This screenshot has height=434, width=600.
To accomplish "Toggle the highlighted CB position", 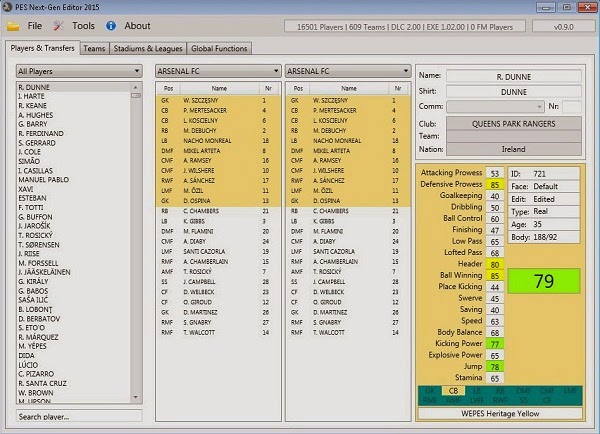I will pos(453,391).
